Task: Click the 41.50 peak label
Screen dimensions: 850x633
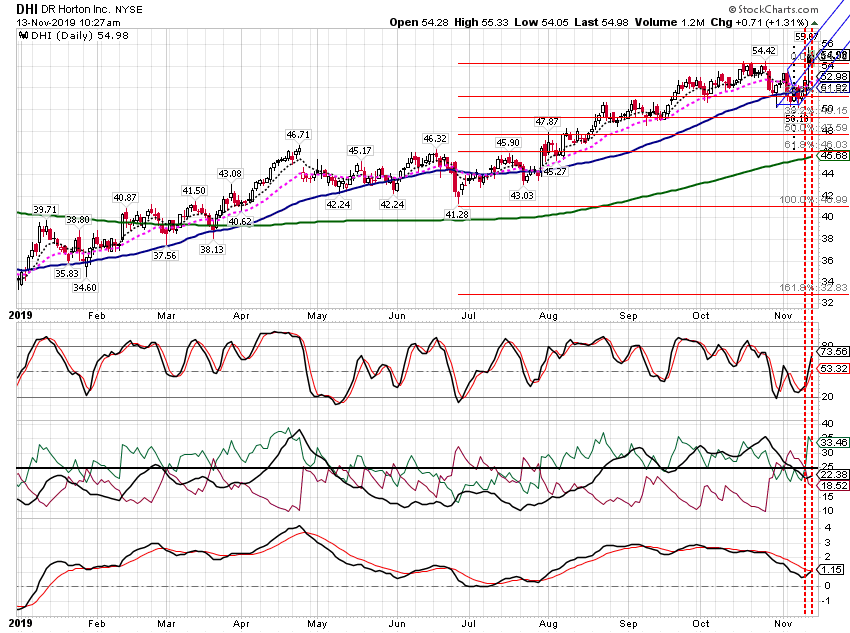Action: (194, 191)
